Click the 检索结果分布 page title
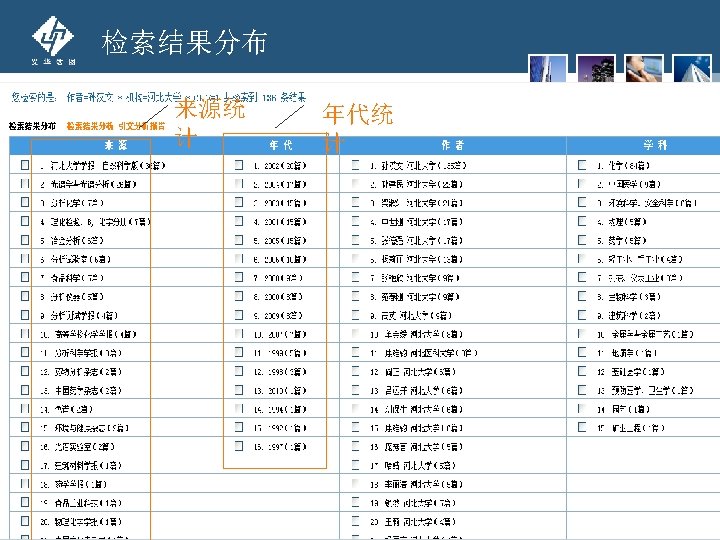Screen dimensions: 720x540 184,42
